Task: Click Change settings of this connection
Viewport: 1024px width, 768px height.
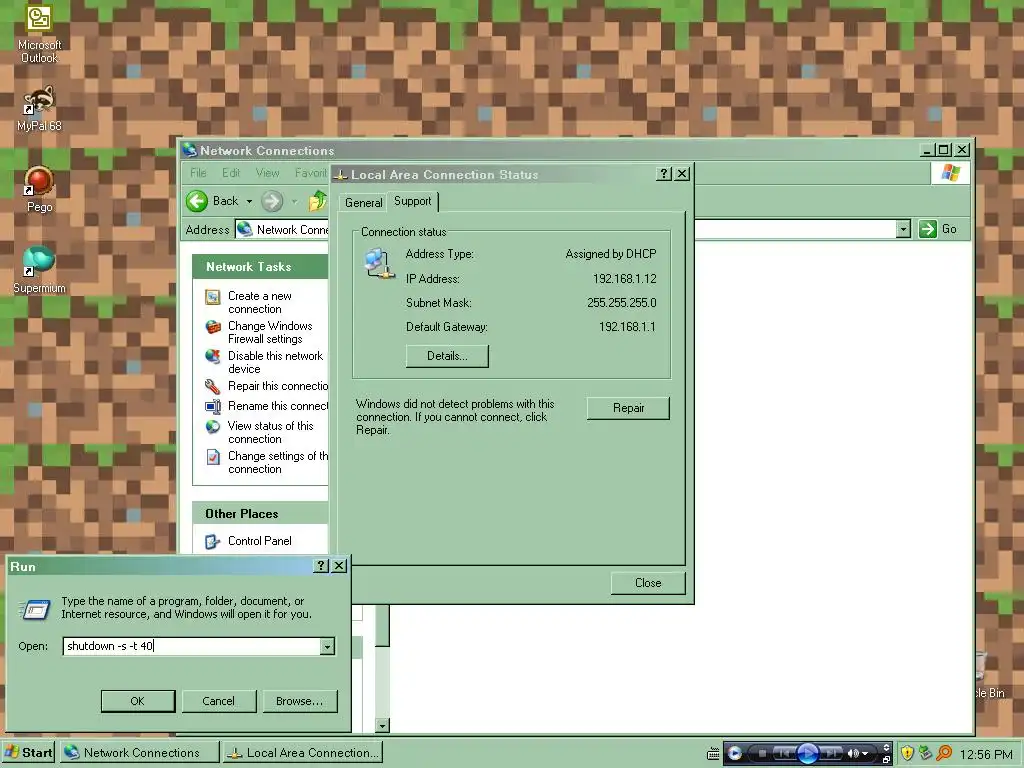Action: pos(278,462)
